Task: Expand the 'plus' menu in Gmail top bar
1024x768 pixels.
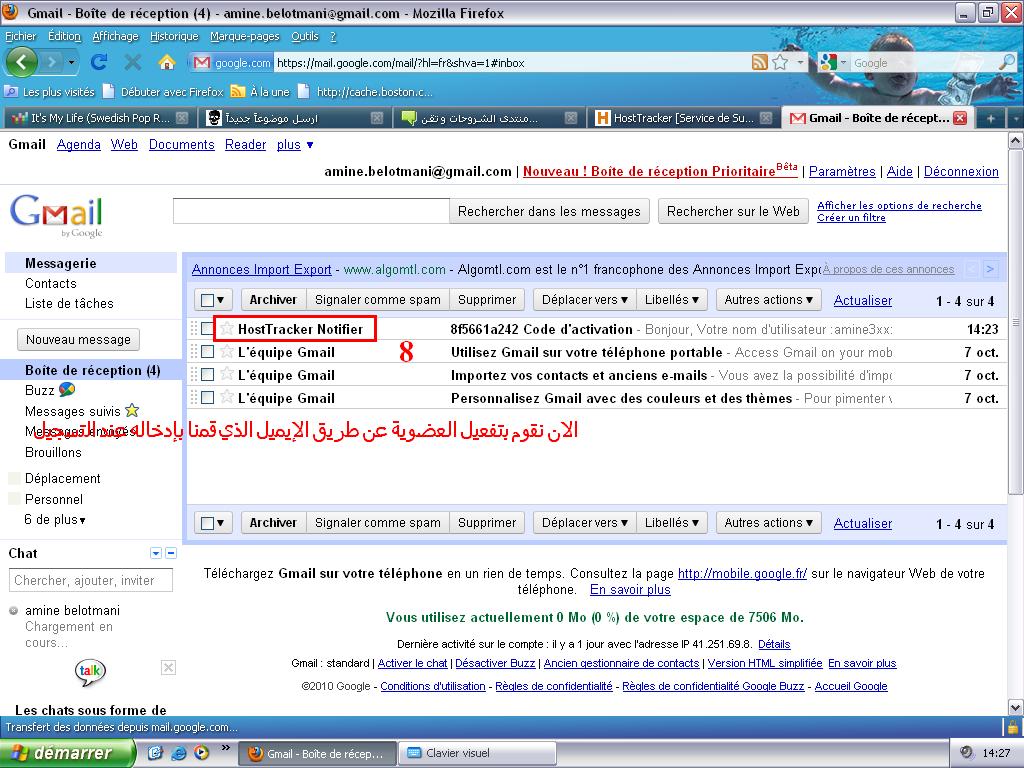Action: pyautogui.click(x=295, y=144)
